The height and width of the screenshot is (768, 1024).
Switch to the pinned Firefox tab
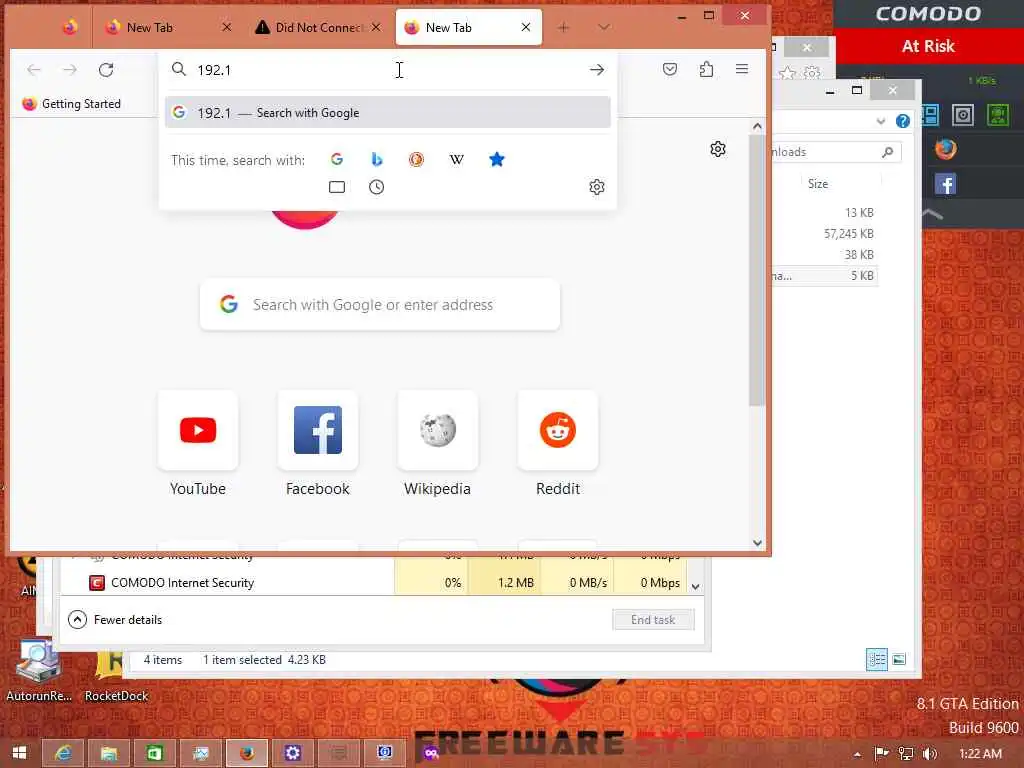[x=70, y=27]
